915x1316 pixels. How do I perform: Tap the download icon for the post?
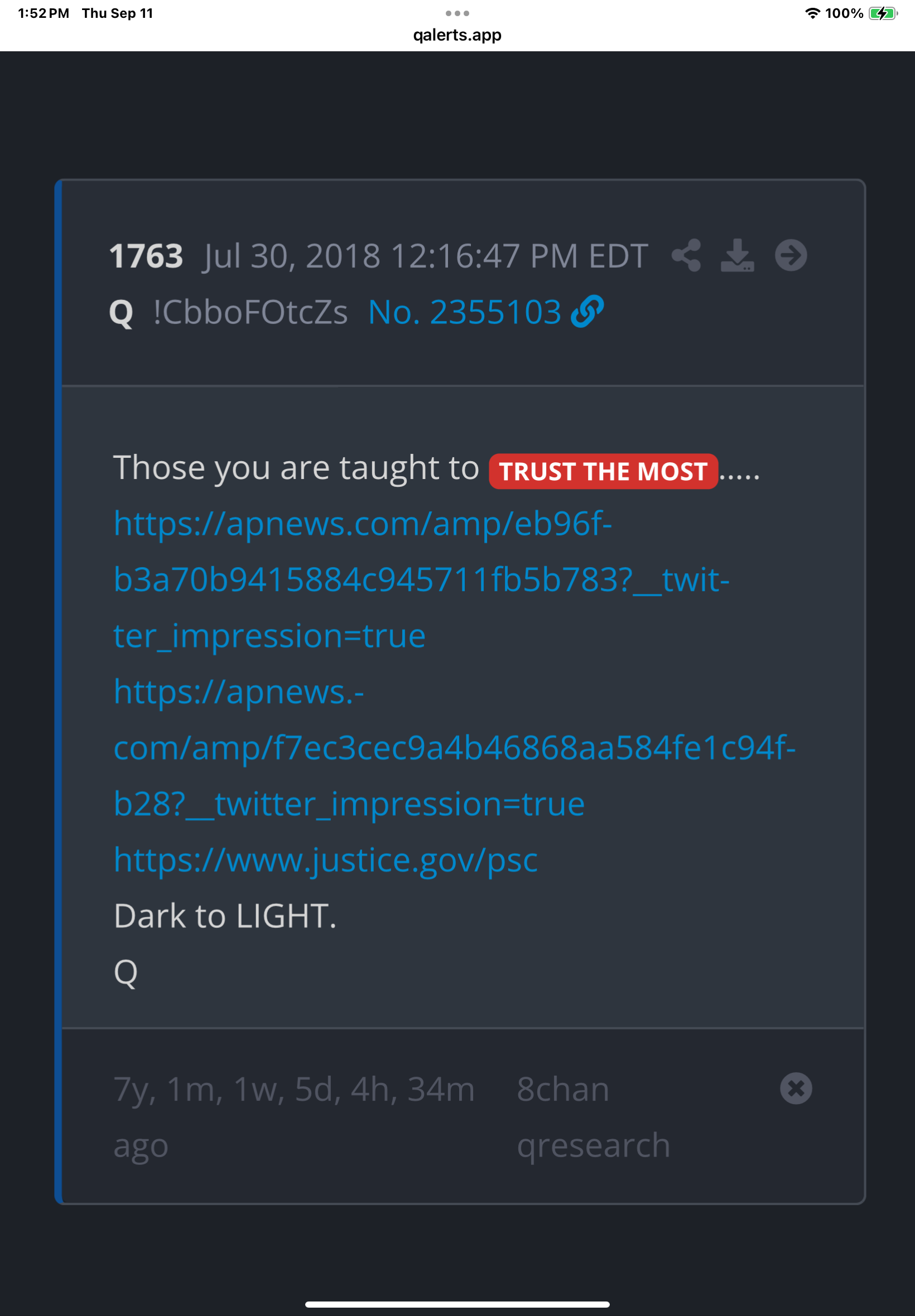[x=737, y=255]
